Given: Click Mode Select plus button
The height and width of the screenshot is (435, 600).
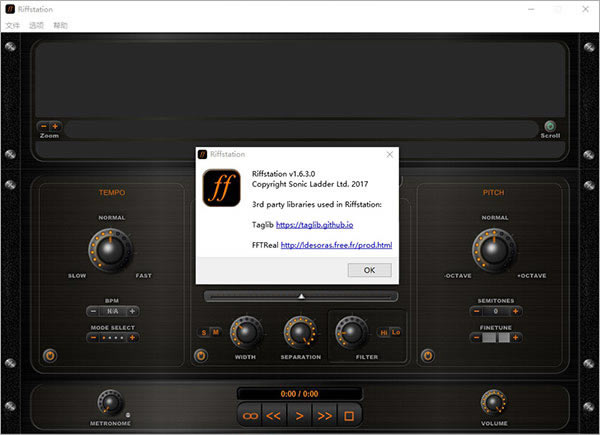Looking at the screenshot, I should [132, 337].
